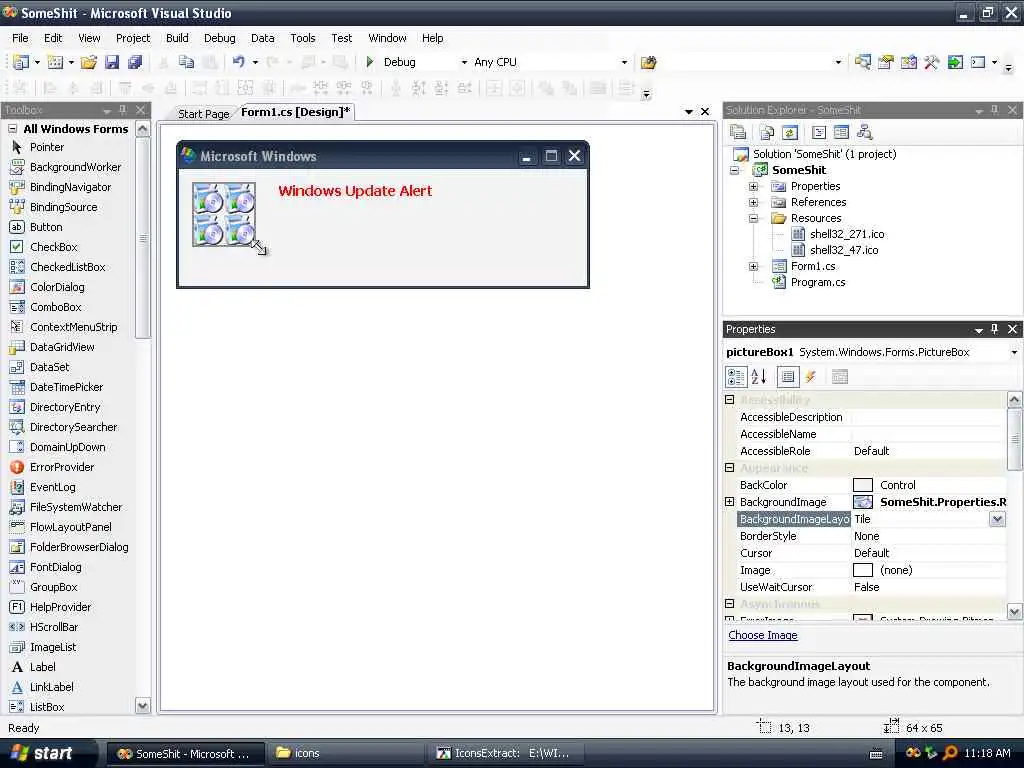The height and width of the screenshot is (768, 1024).
Task: Click the New Project toolbar icon
Action: [21, 62]
